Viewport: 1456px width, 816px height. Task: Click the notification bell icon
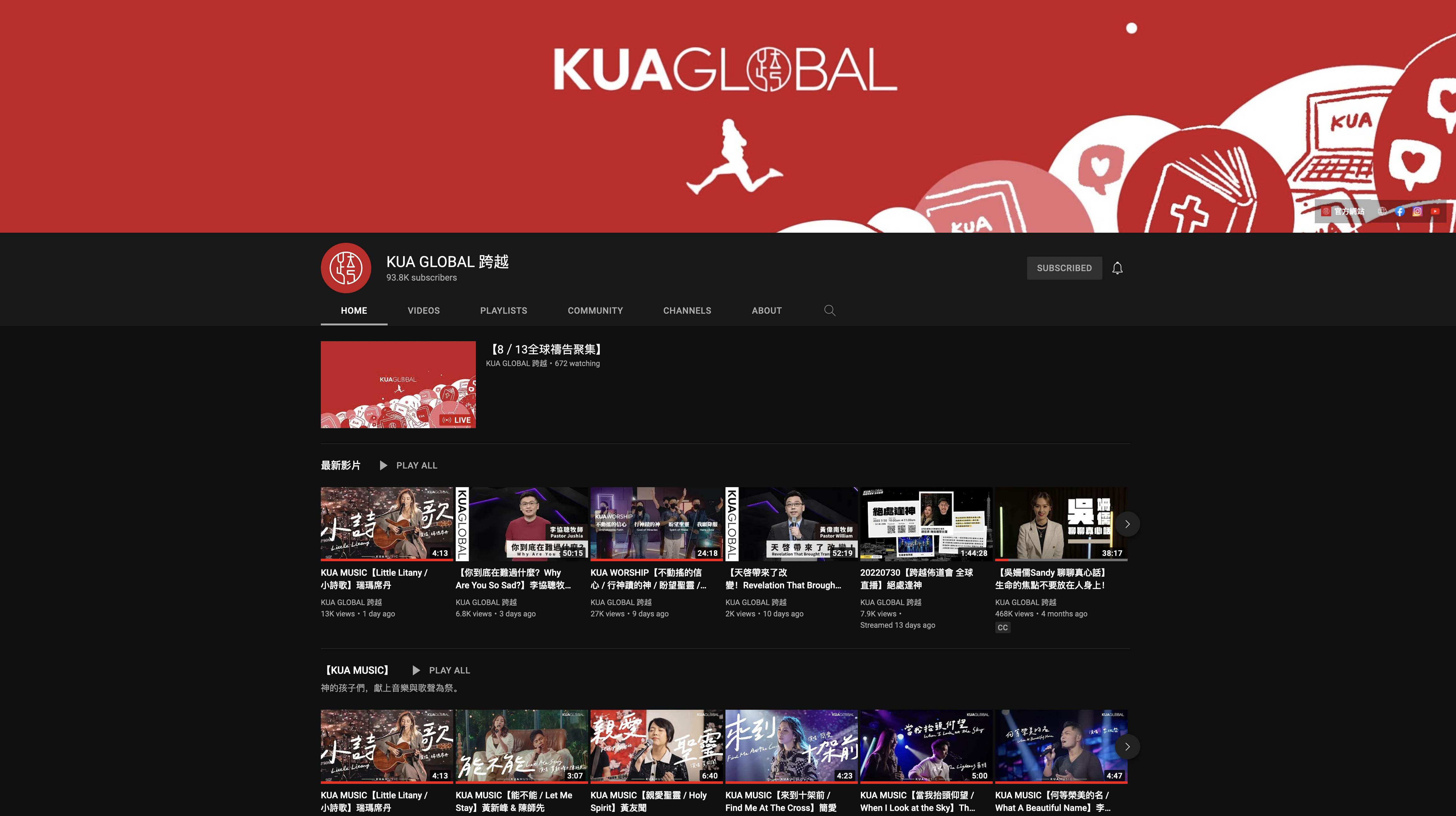[1118, 268]
